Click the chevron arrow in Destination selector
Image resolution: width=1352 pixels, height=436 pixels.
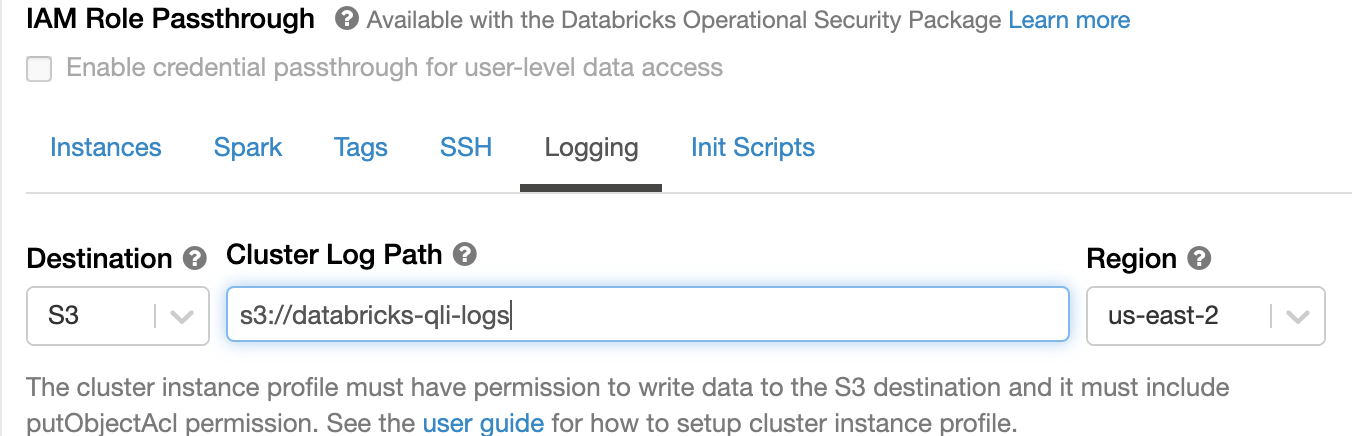coord(182,317)
